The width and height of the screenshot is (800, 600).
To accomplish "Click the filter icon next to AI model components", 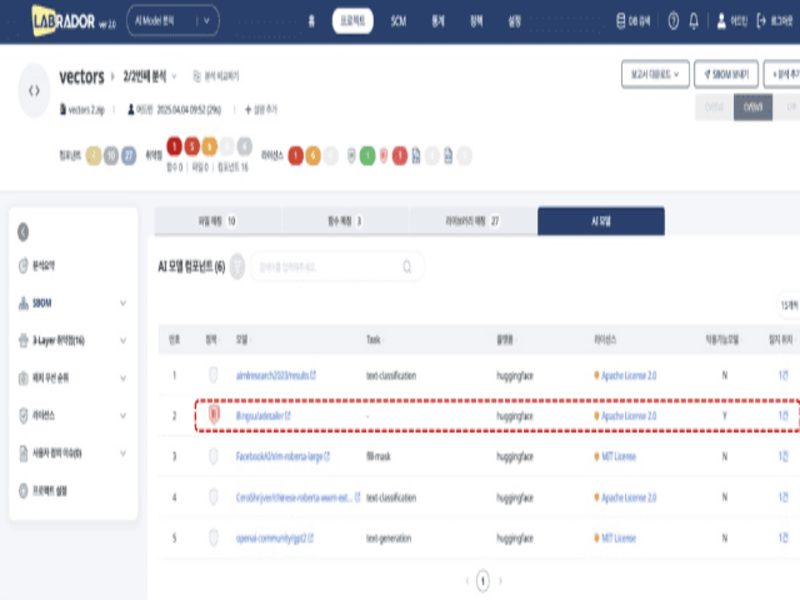I will [x=237, y=266].
